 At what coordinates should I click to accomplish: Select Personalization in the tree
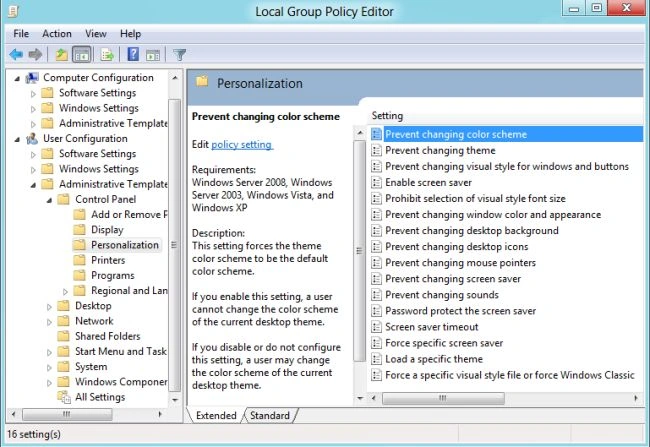[125, 245]
